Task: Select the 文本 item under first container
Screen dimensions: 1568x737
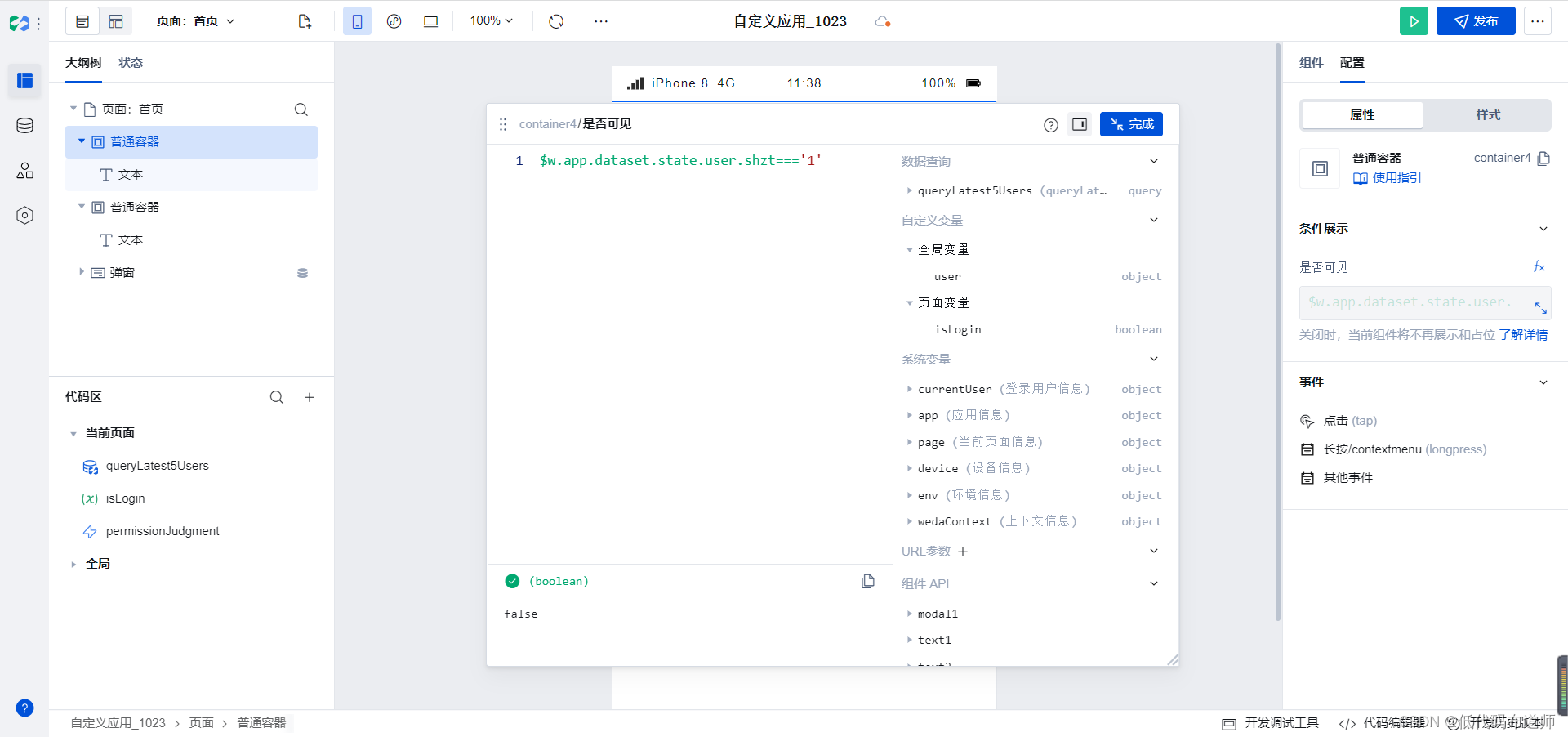Action: pyautogui.click(x=192, y=175)
